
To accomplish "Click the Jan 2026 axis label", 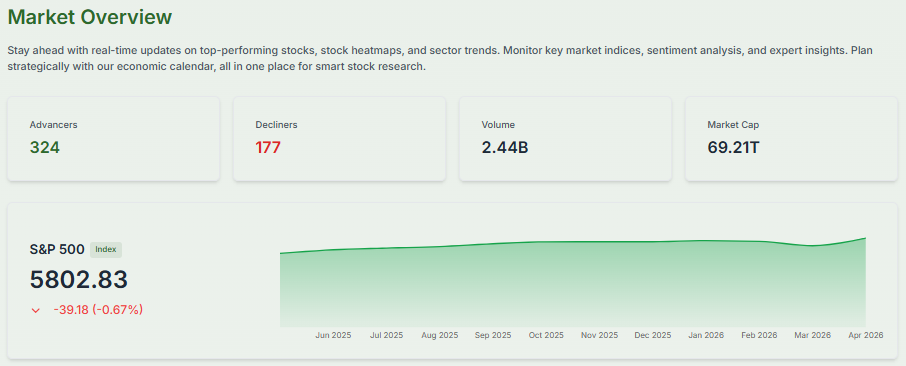I will [706, 335].
